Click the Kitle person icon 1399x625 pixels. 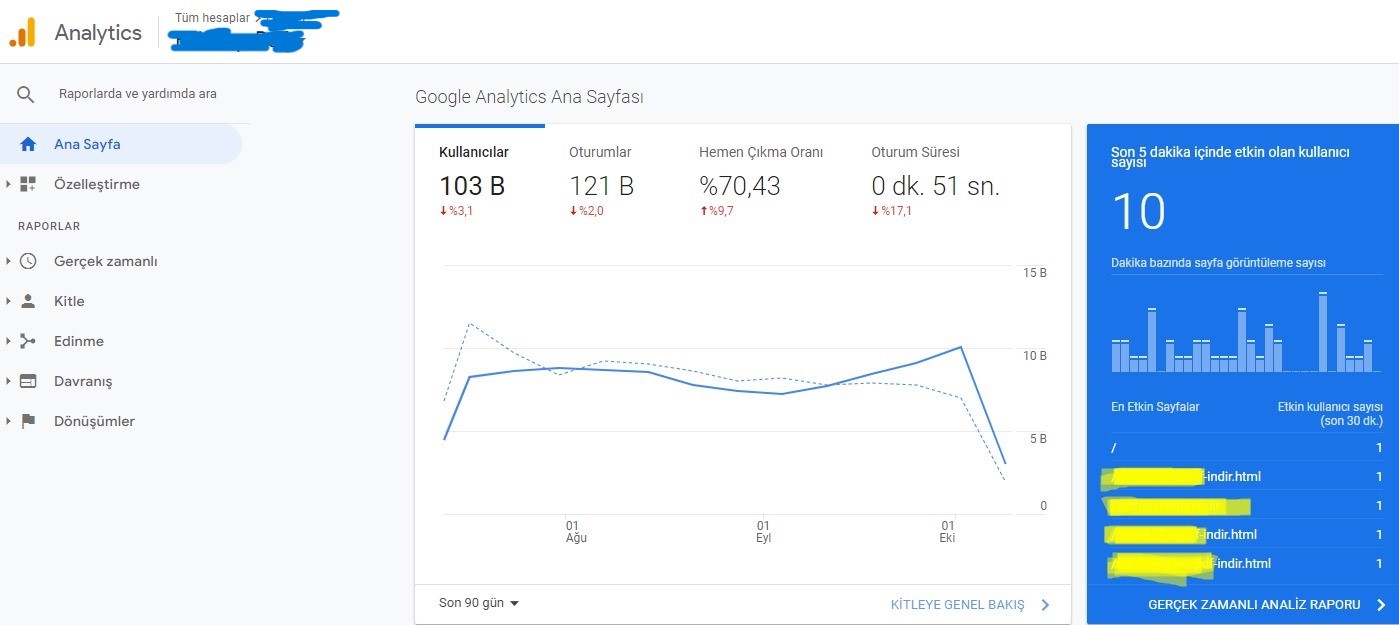pyautogui.click(x=28, y=301)
